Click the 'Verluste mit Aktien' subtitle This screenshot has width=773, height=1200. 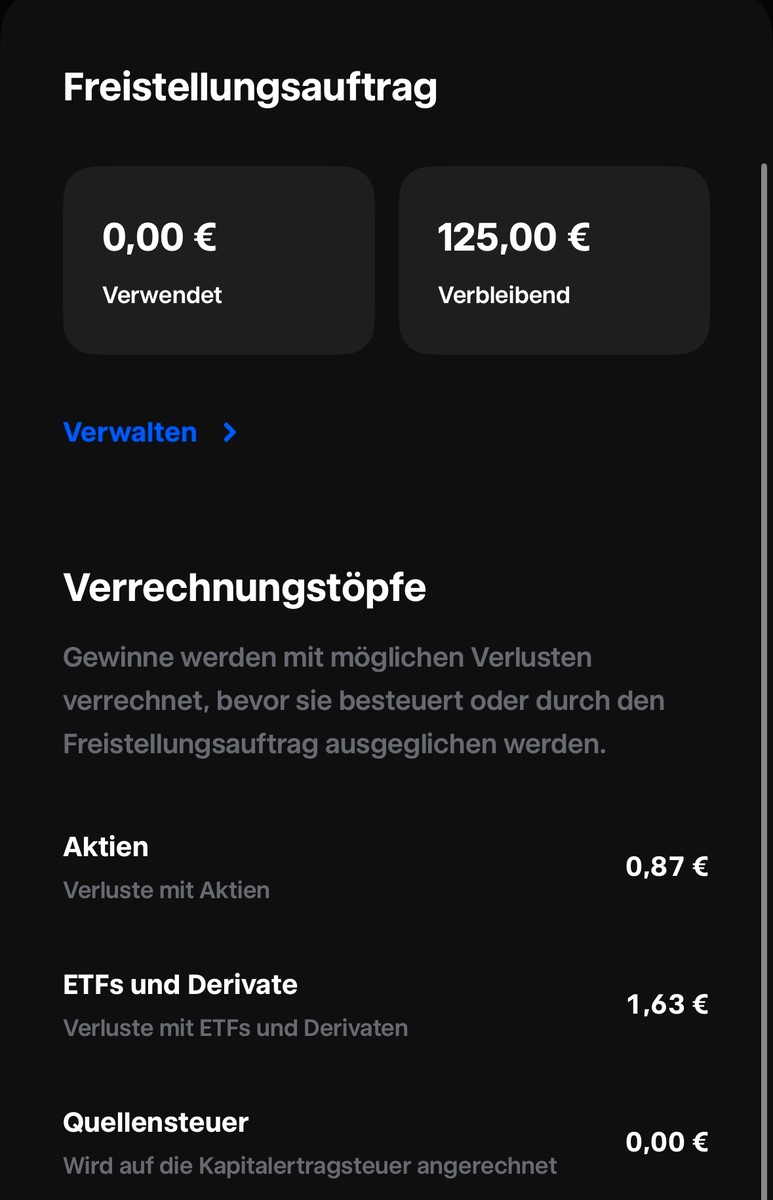[166, 890]
